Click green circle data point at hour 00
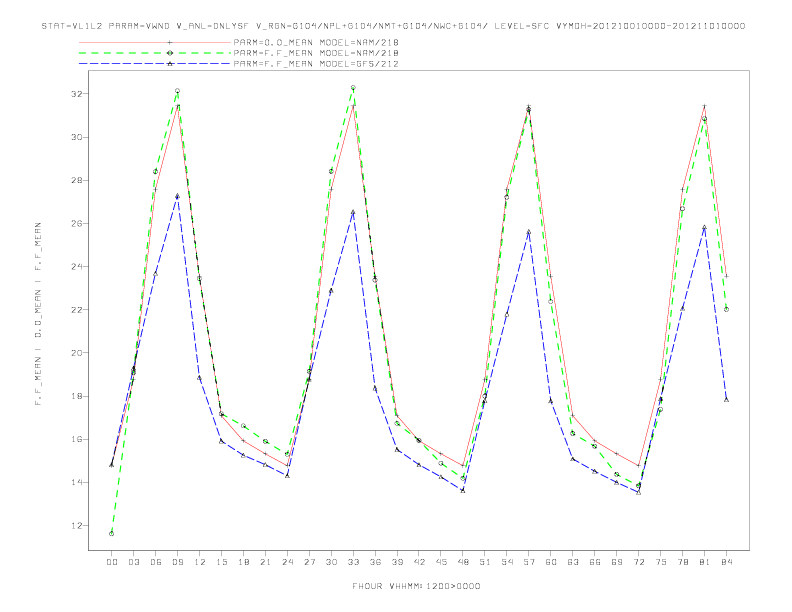 point(112,534)
